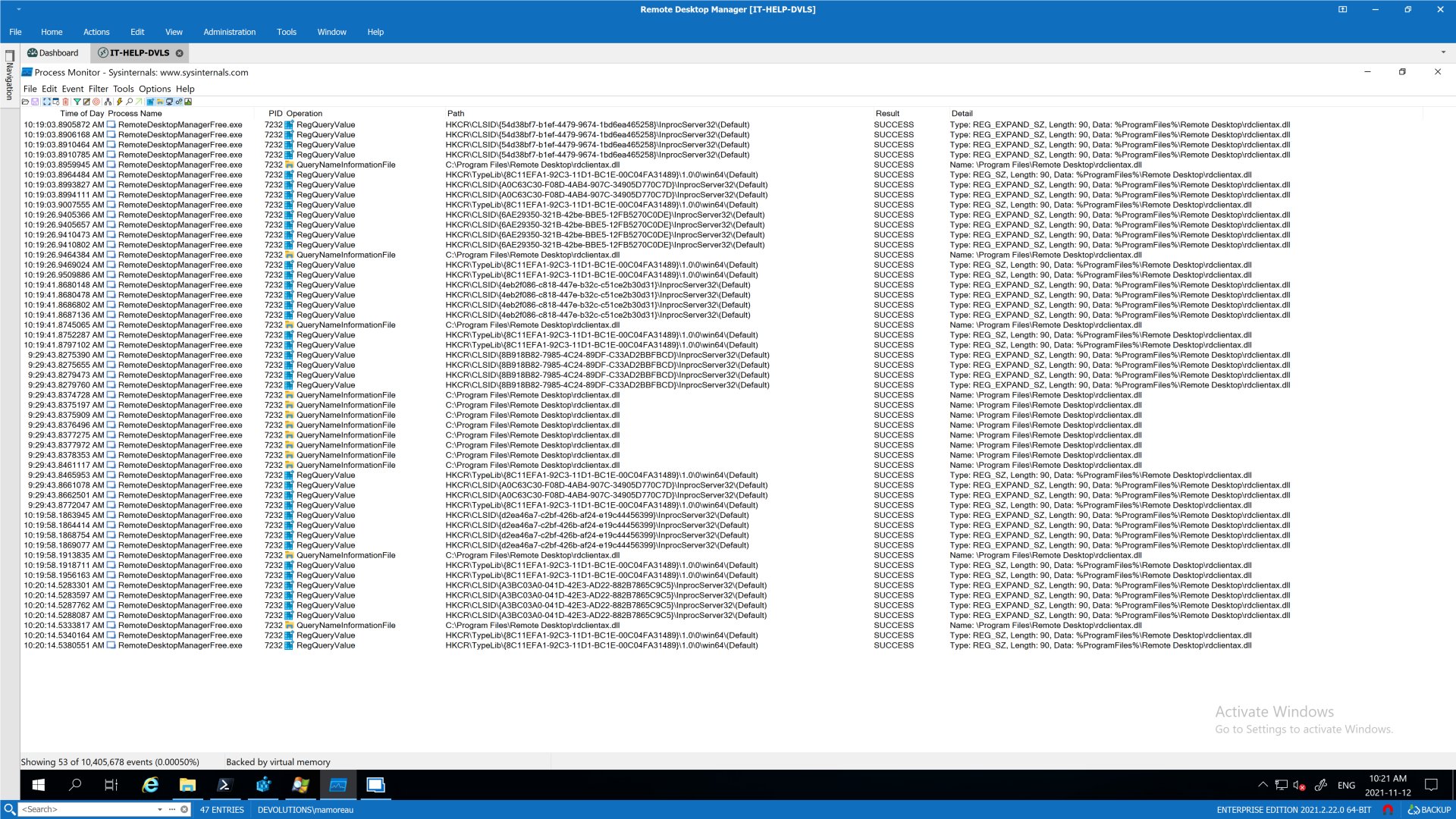This screenshot has height=819, width=1456.
Task: Open the tab list dropdown at far right
Action: pos(1443,52)
